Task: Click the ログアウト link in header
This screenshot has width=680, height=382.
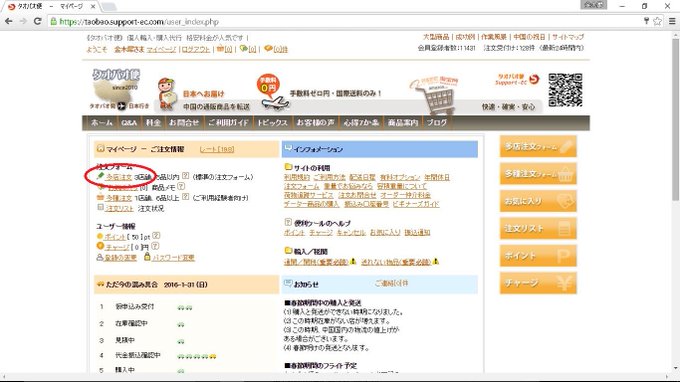Action: (196, 49)
